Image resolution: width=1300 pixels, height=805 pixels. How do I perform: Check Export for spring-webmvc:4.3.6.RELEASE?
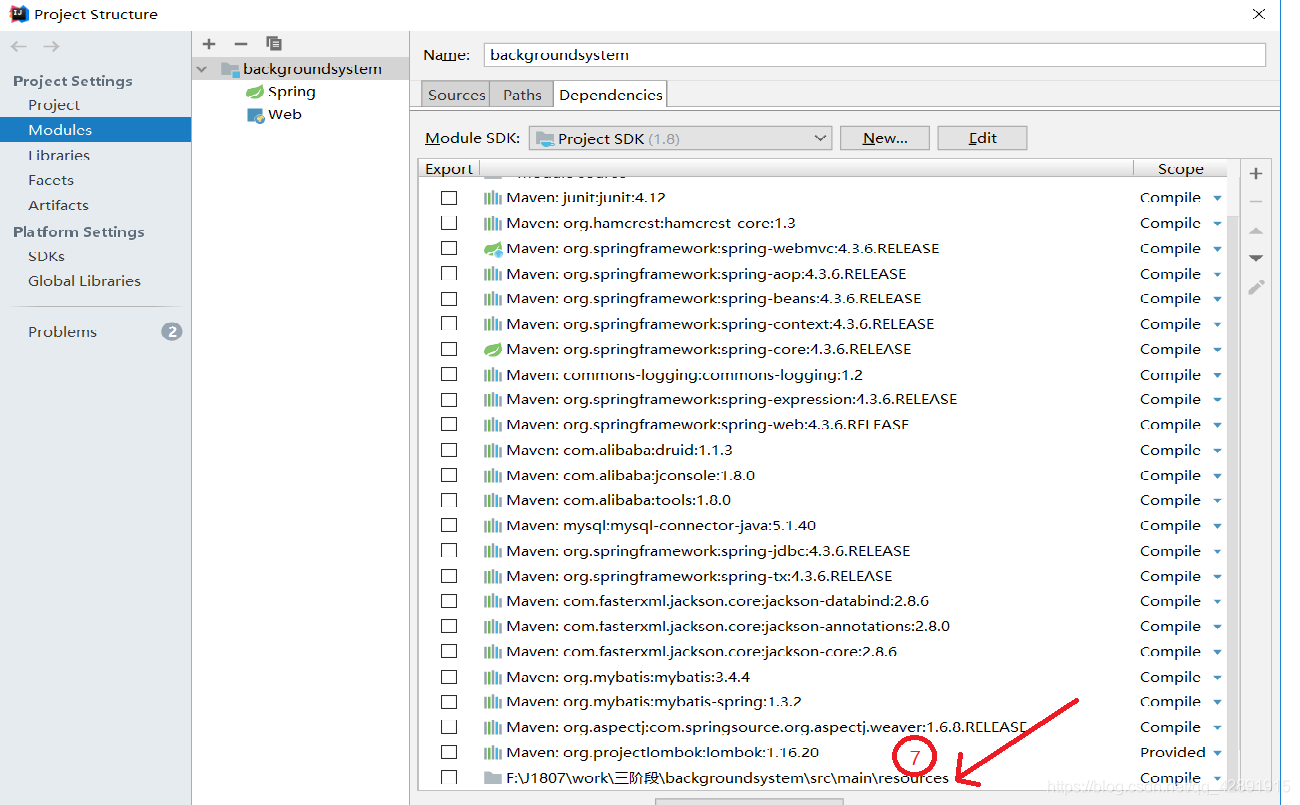pos(449,248)
